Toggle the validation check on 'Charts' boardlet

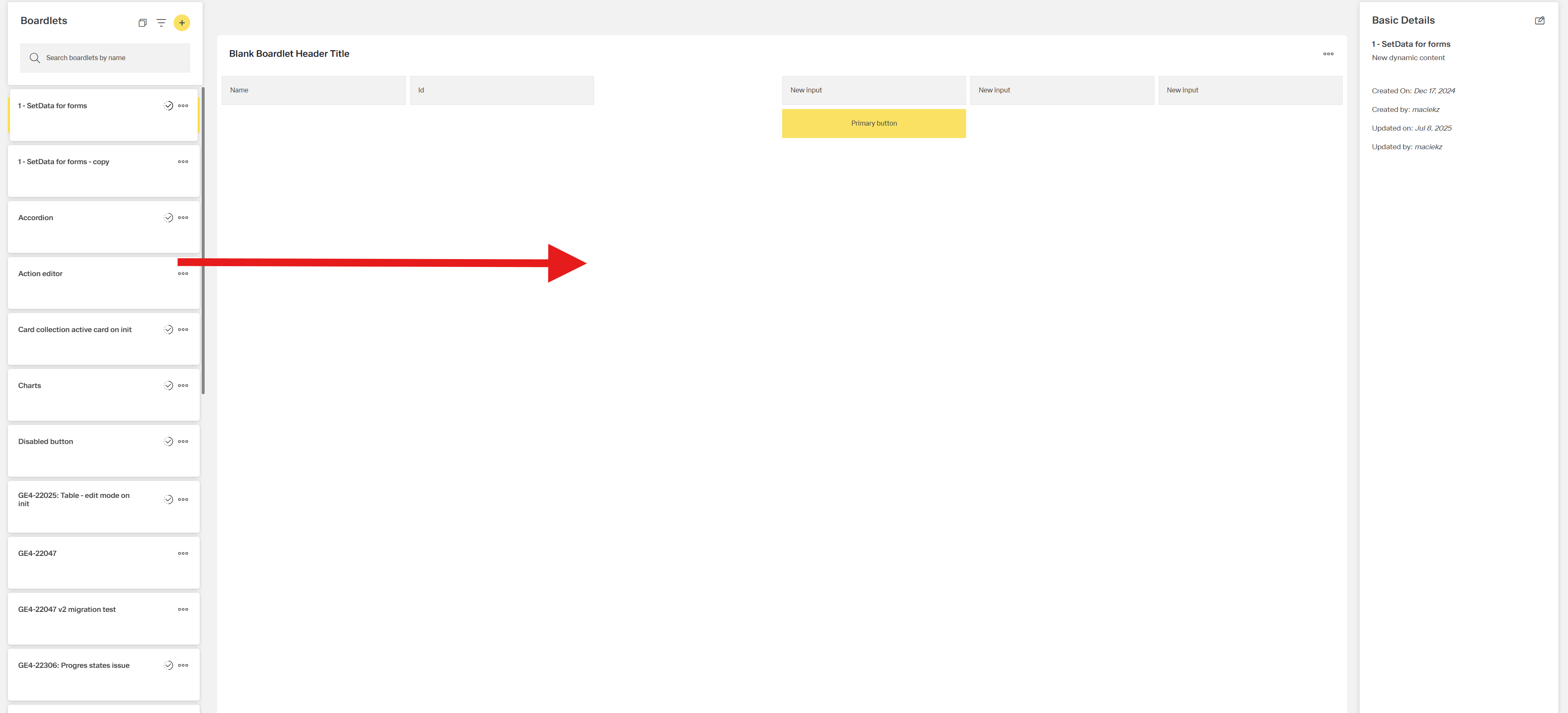168,385
